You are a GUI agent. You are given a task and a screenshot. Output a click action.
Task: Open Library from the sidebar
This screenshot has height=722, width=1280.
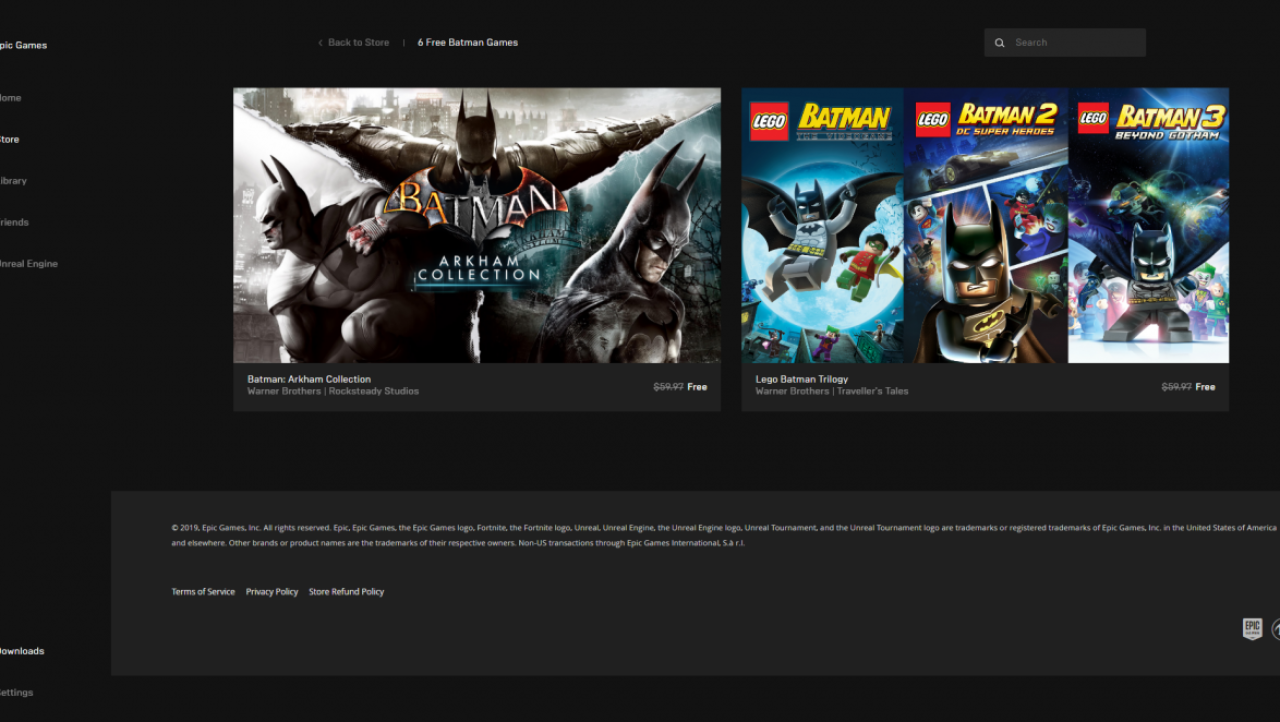[13, 181]
